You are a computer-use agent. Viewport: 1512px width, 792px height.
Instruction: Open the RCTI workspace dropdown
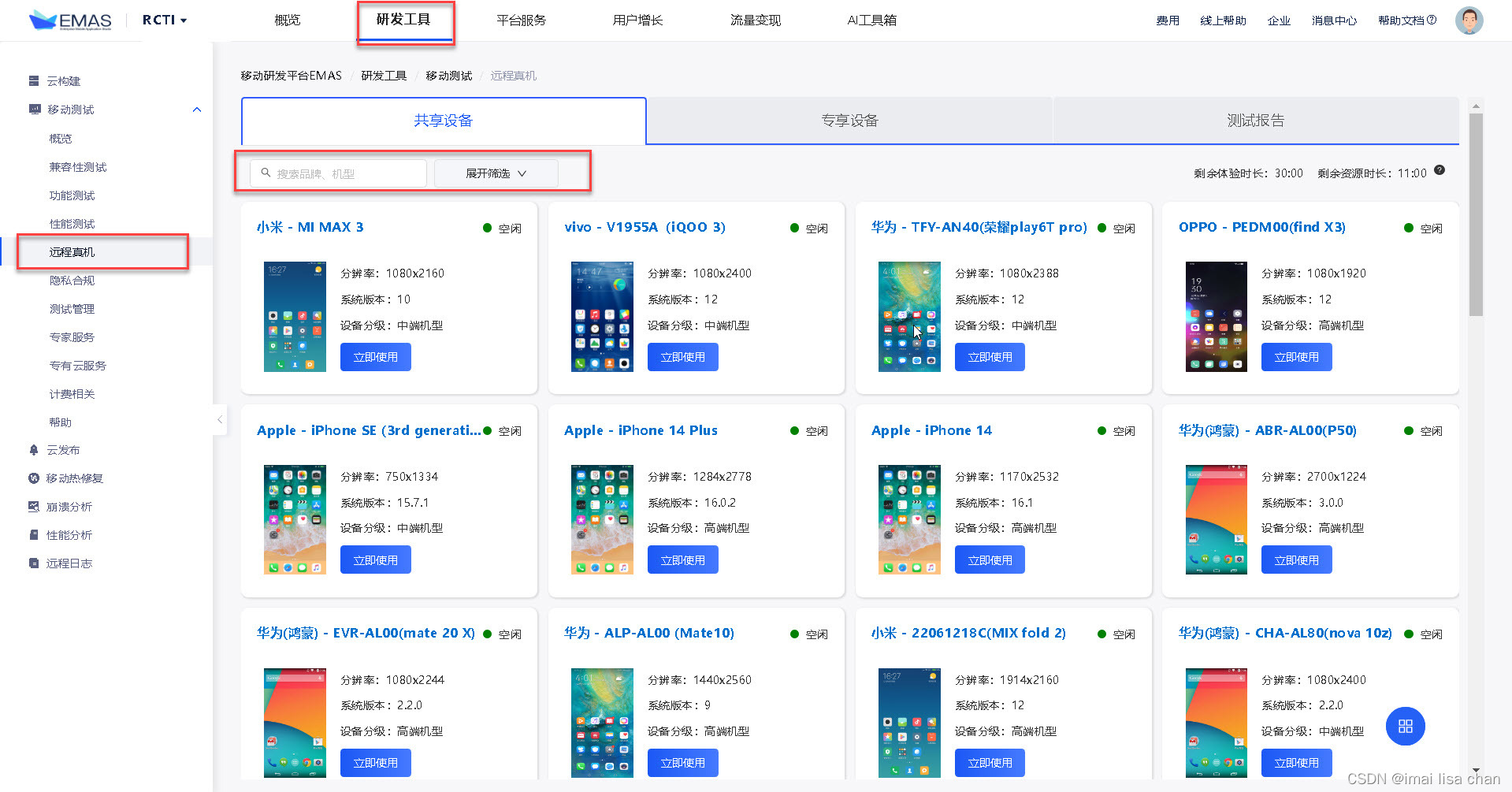tap(165, 20)
